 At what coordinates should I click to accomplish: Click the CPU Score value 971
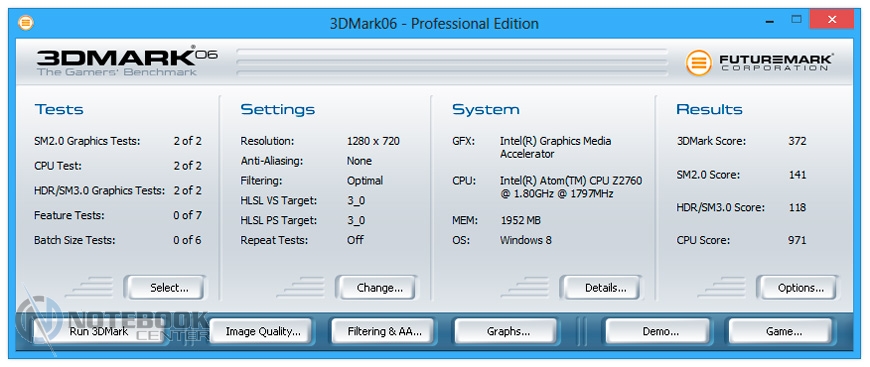pyautogui.click(x=797, y=240)
